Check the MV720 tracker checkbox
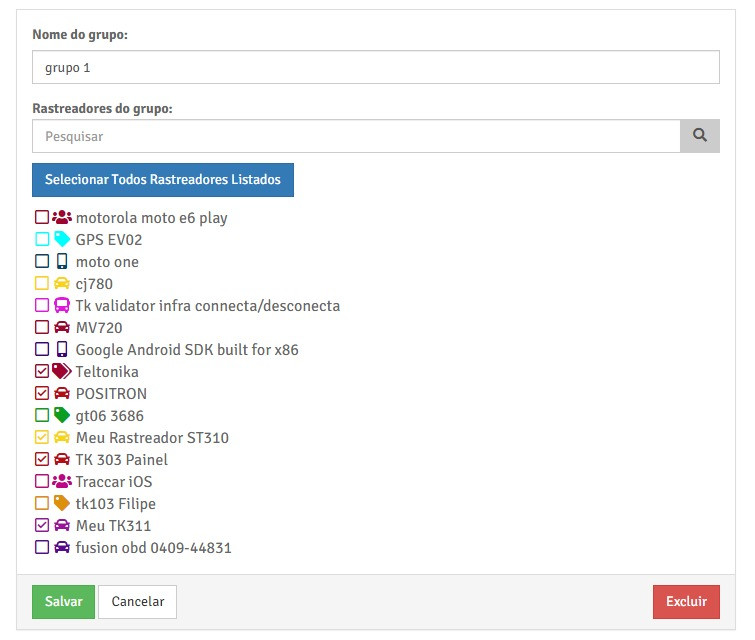Image resolution: width=755 pixels, height=640 pixels. click(42, 327)
